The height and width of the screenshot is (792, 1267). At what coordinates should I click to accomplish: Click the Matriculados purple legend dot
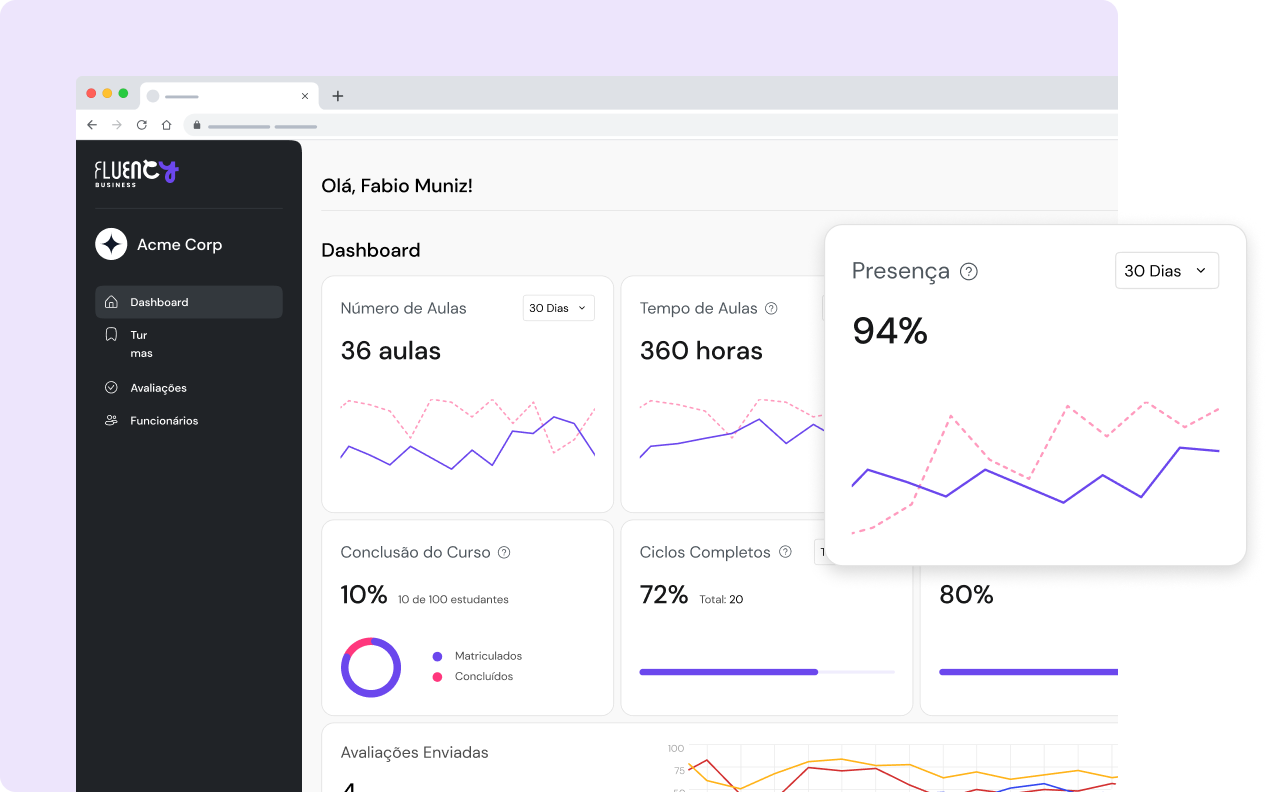[x=437, y=656]
